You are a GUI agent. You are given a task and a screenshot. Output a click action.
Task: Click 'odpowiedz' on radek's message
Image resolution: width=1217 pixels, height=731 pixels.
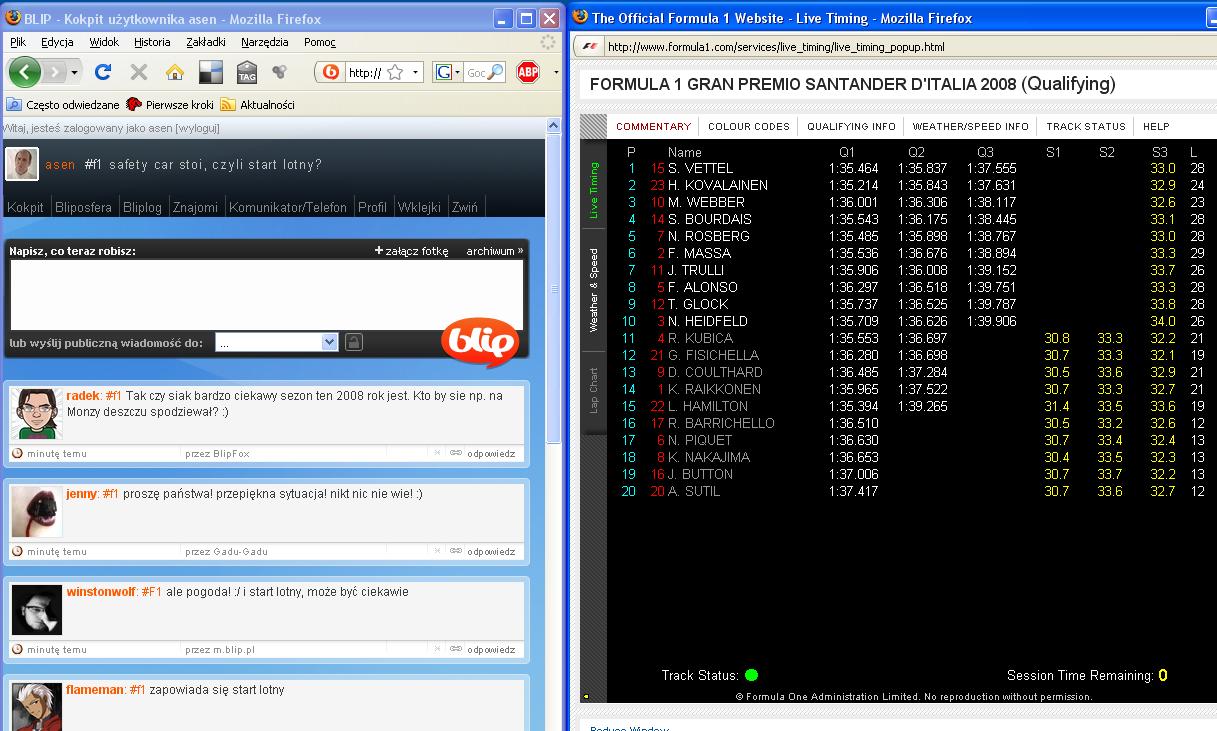490,454
